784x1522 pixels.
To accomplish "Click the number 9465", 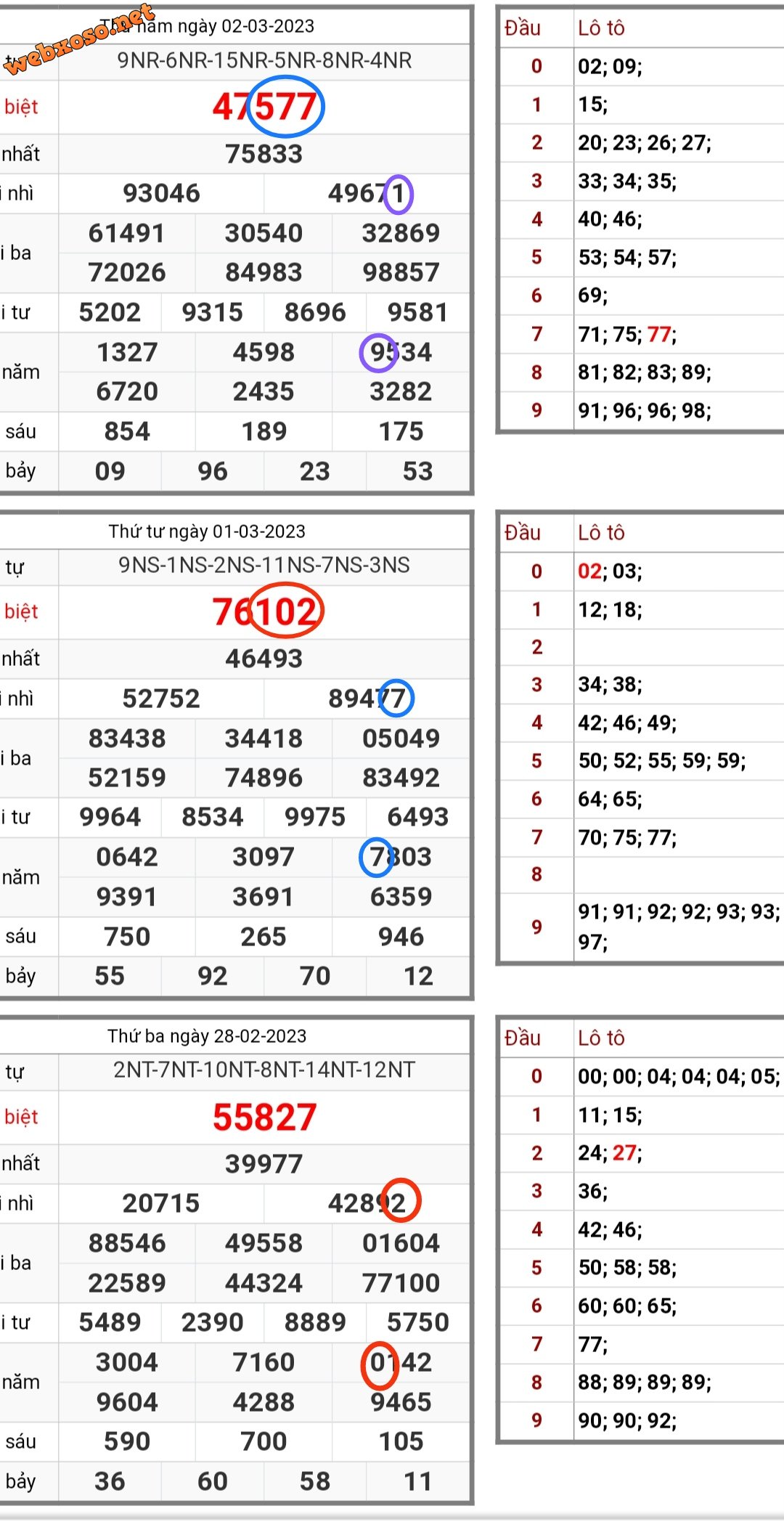I will point(401,1402).
